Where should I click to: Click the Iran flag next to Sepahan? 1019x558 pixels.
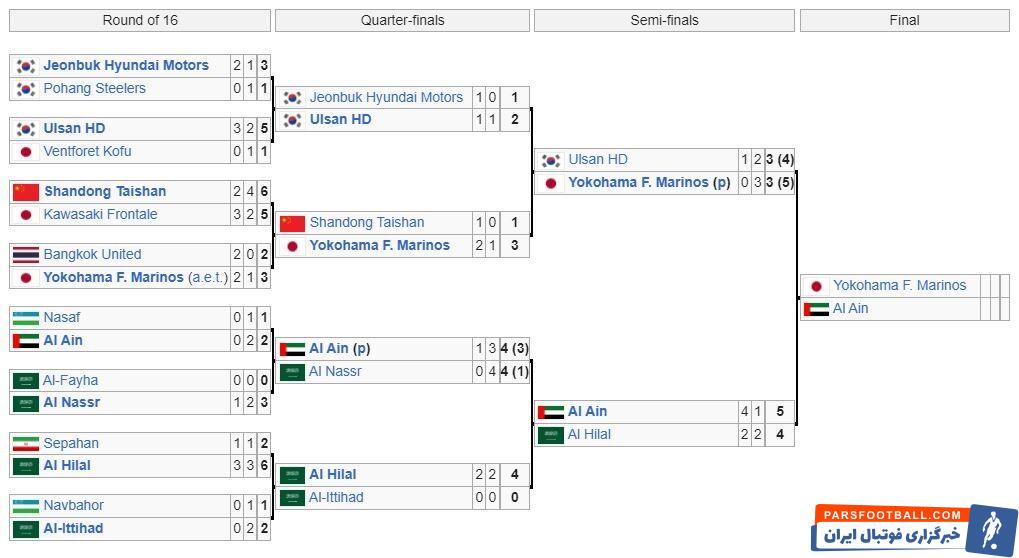click(26, 443)
